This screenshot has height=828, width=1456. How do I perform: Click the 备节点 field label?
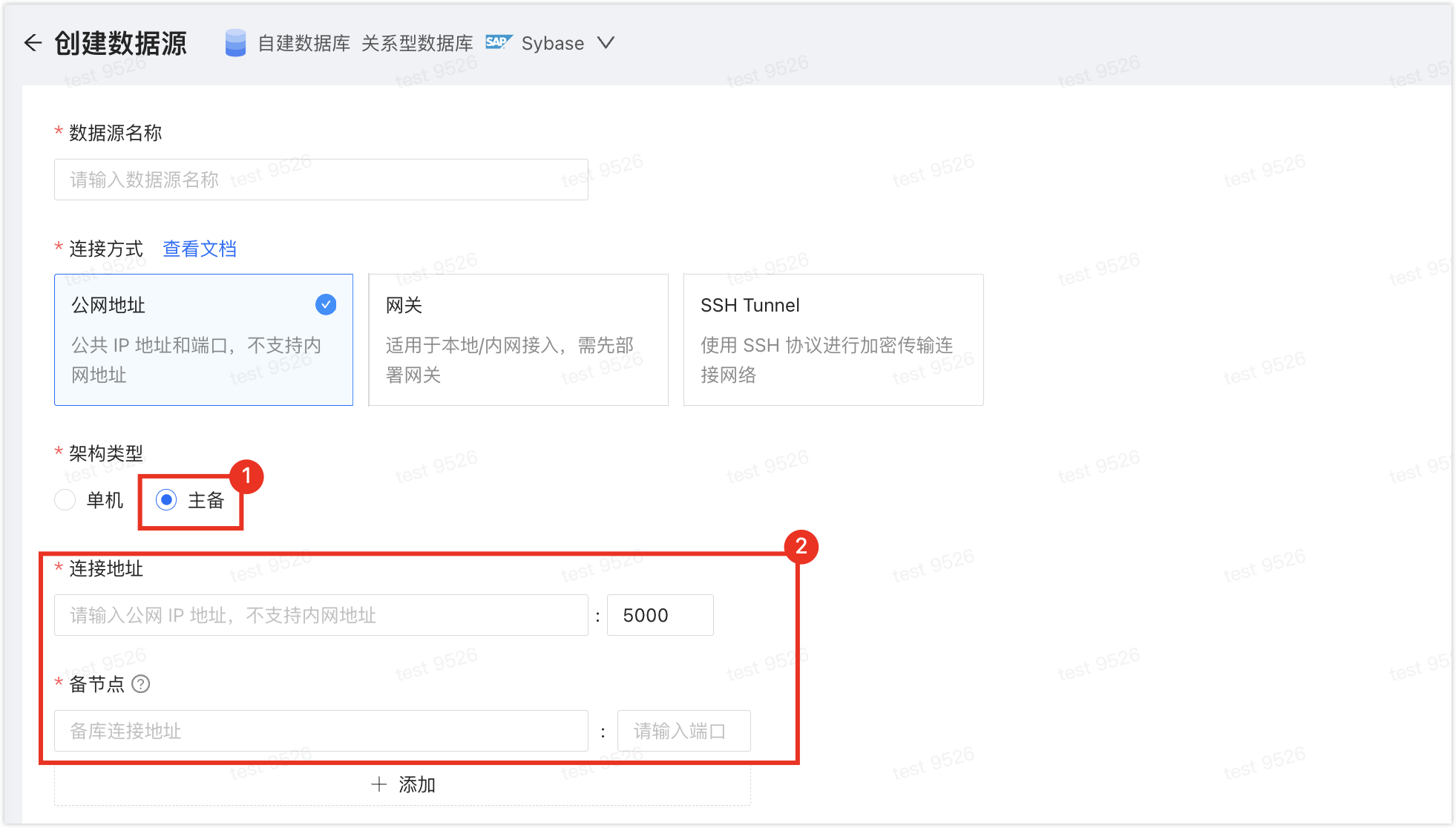tap(97, 684)
